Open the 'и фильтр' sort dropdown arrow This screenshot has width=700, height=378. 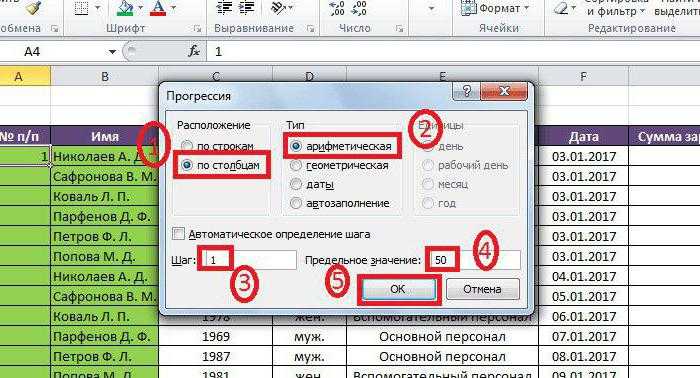(642, 12)
